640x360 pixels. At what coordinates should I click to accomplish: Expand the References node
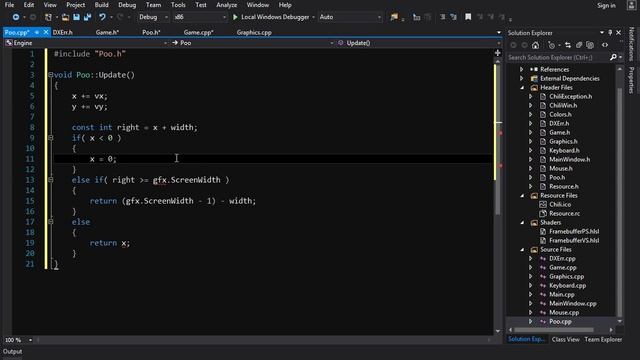pos(522,70)
